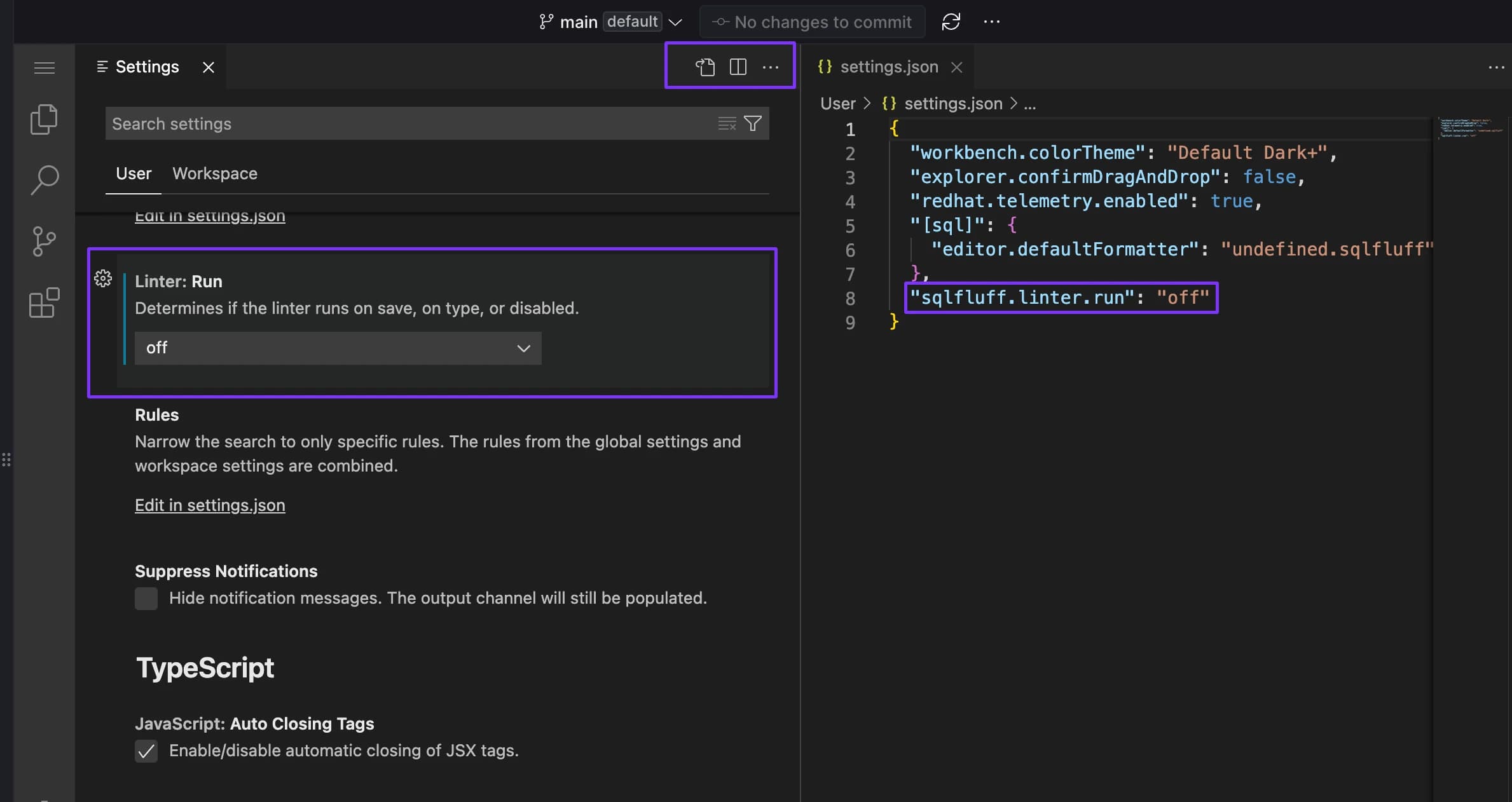
Task: Open the top bar ellipsis menu
Action: pyautogui.click(x=991, y=22)
